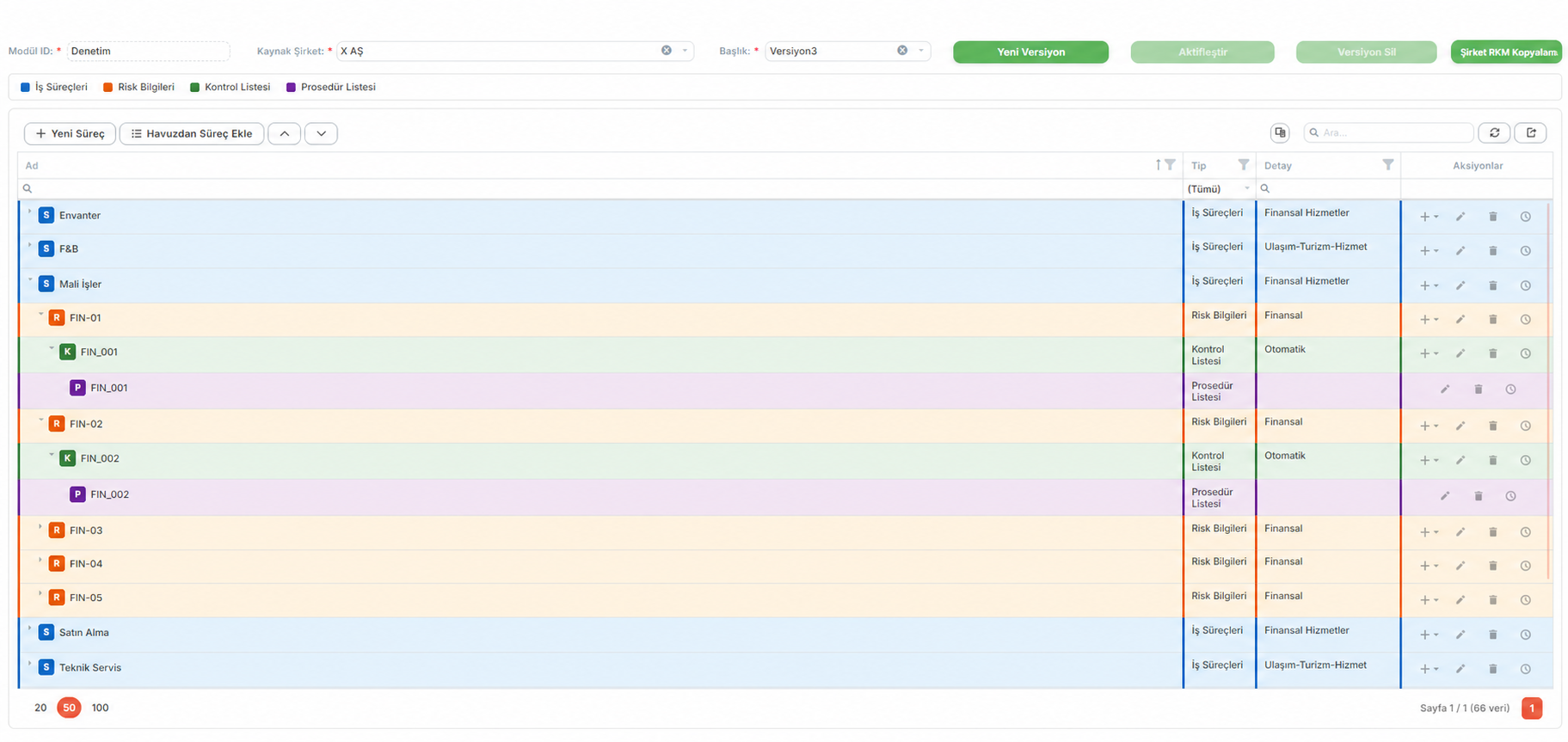The image size is (1568, 742).
Task: Edit the FIN_002 procedure with pencil icon
Action: pyautogui.click(x=1445, y=496)
